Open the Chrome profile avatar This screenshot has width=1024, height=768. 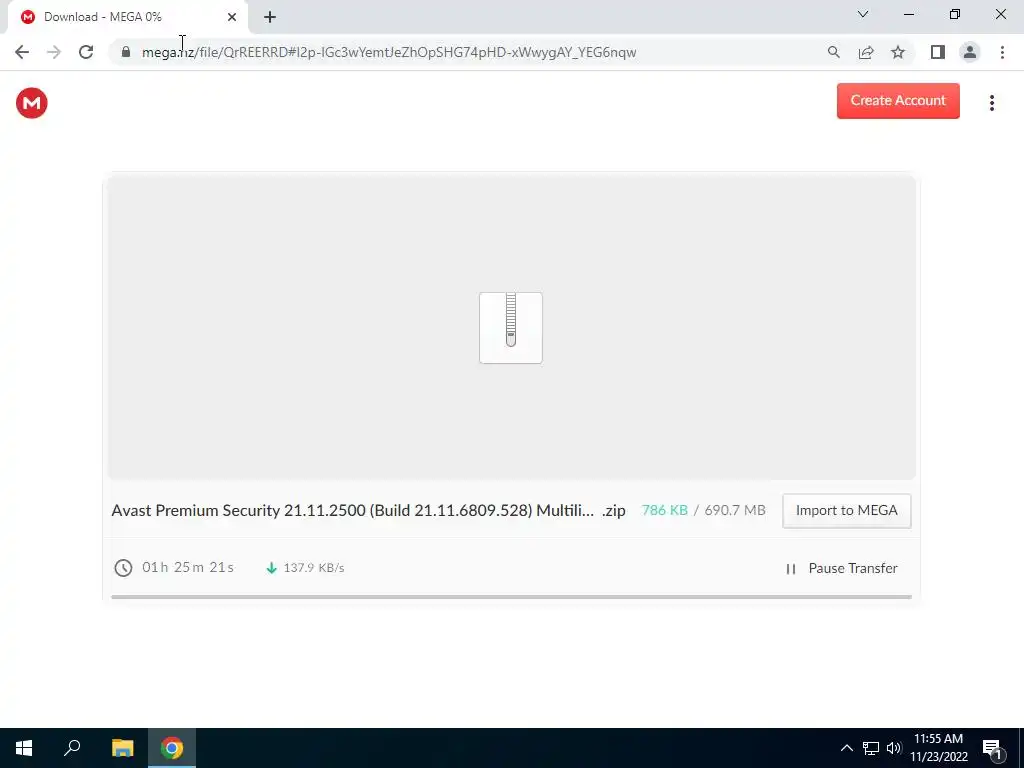point(970,52)
